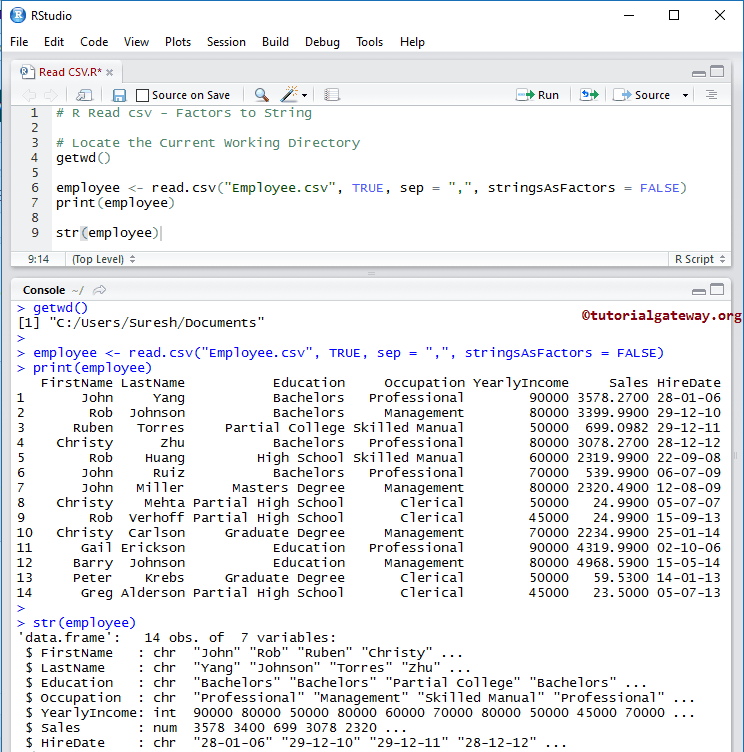Image resolution: width=744 pixels, height=752 pixels.
Task: Click line 9 str(employee) in editor
Action: (108, 233)
